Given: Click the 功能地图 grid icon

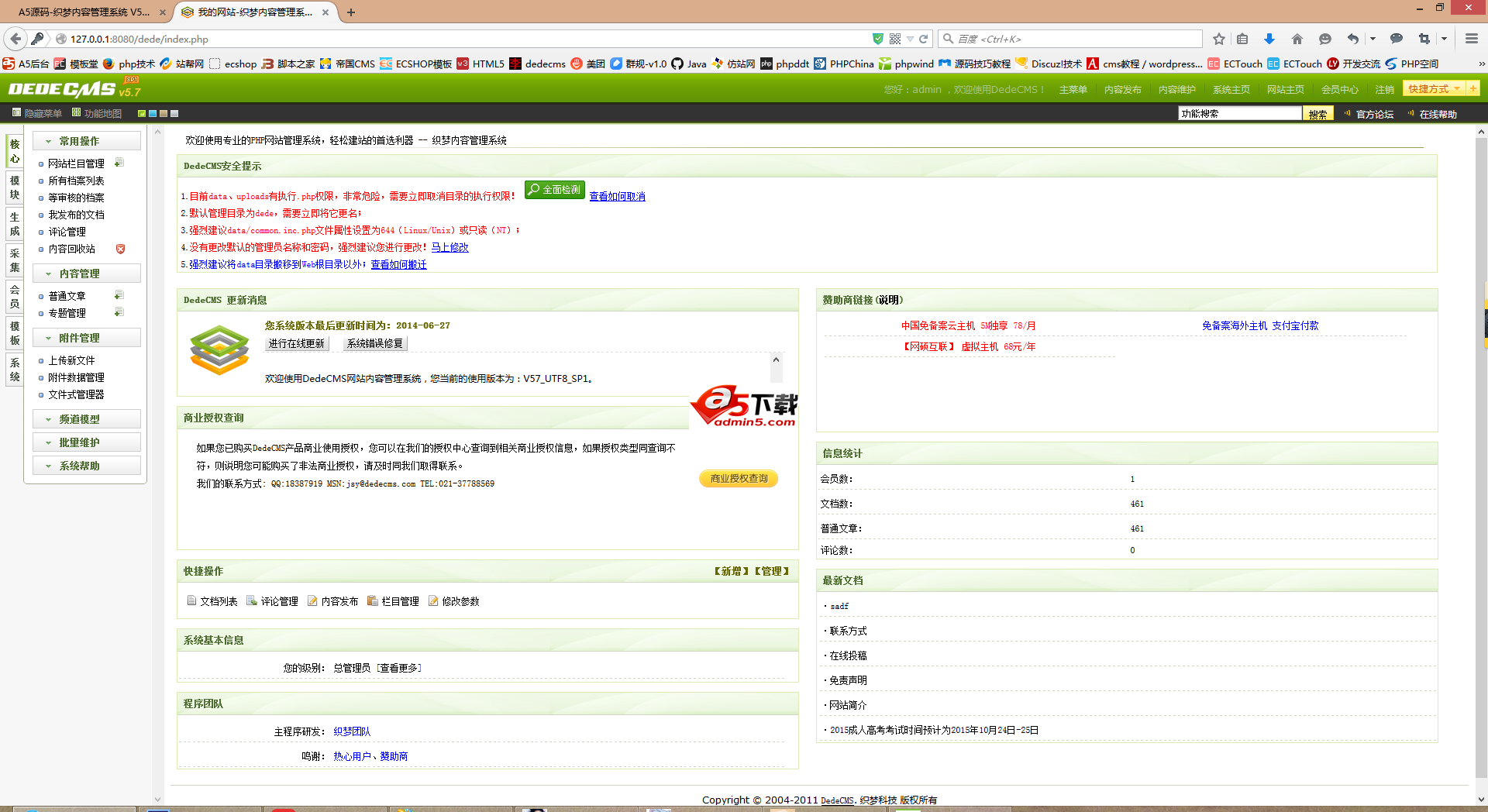Looking at the screenshot, I should (x=76, y=113).
